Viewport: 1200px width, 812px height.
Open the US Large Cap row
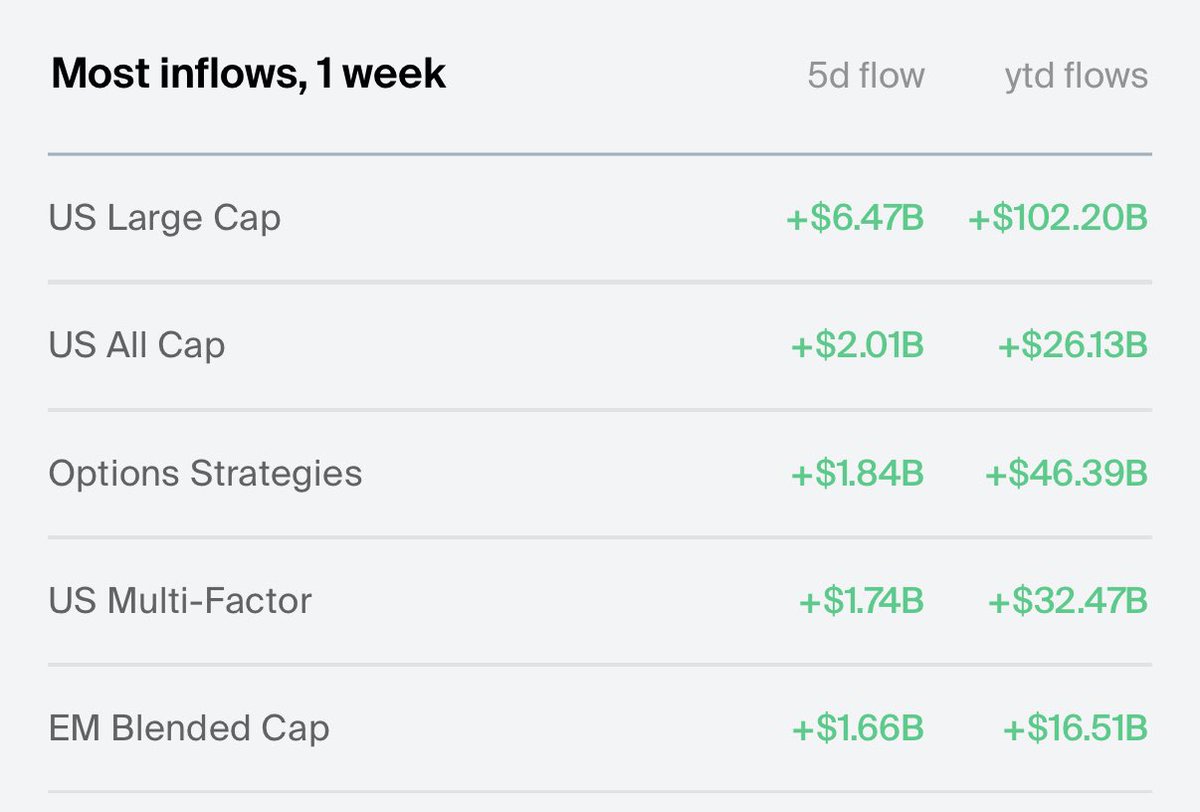(x=600, y=218)
